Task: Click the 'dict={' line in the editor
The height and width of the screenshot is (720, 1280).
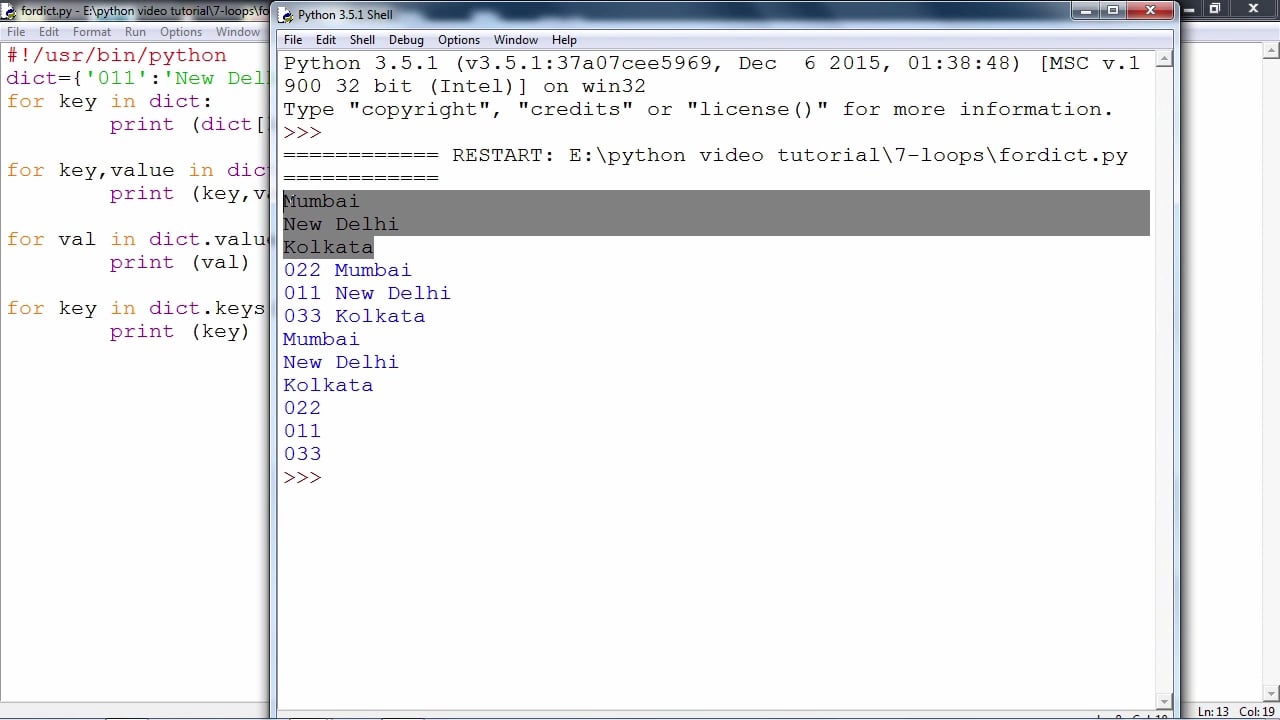Action: [x=138, y=78]
